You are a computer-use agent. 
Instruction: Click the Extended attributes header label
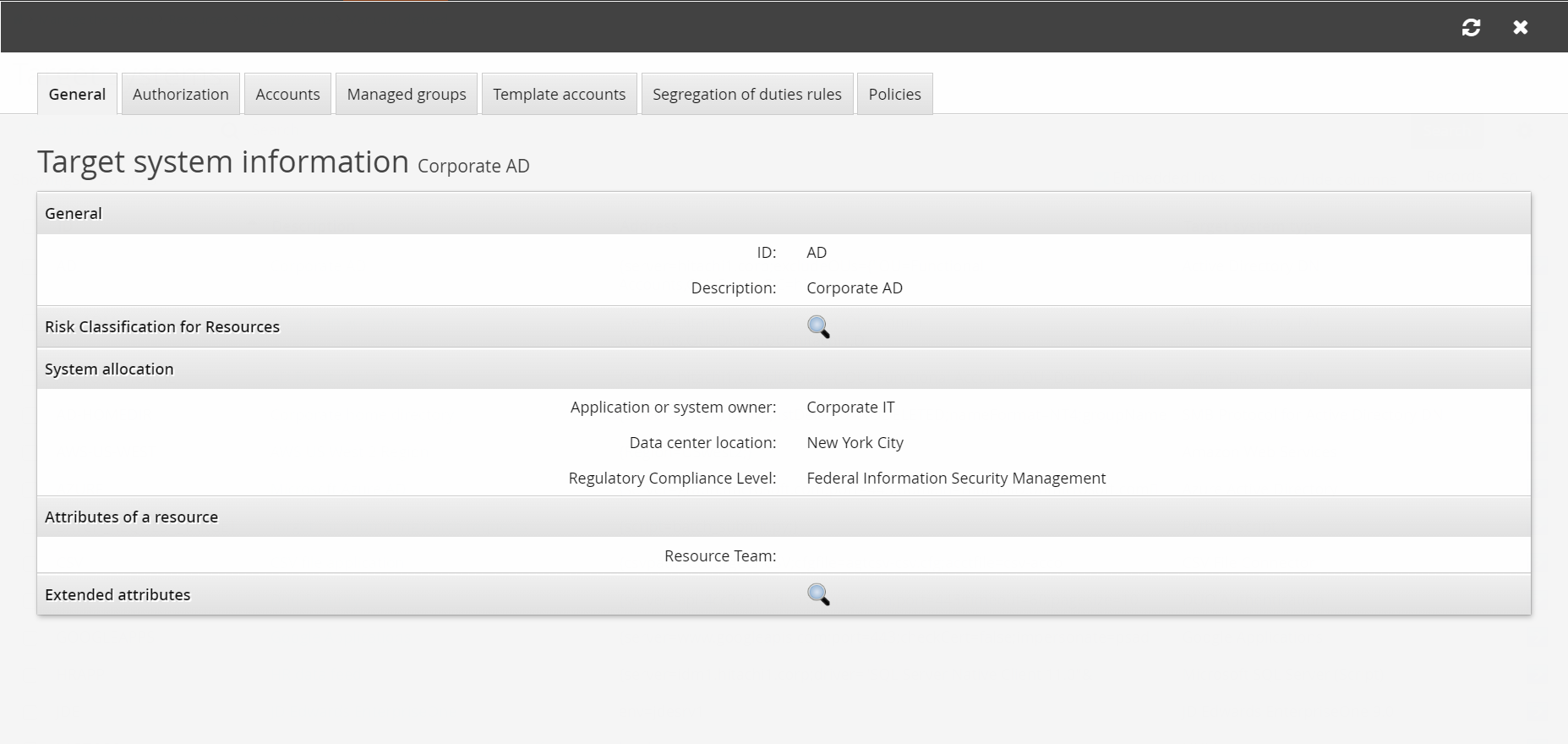click(117, 595)
